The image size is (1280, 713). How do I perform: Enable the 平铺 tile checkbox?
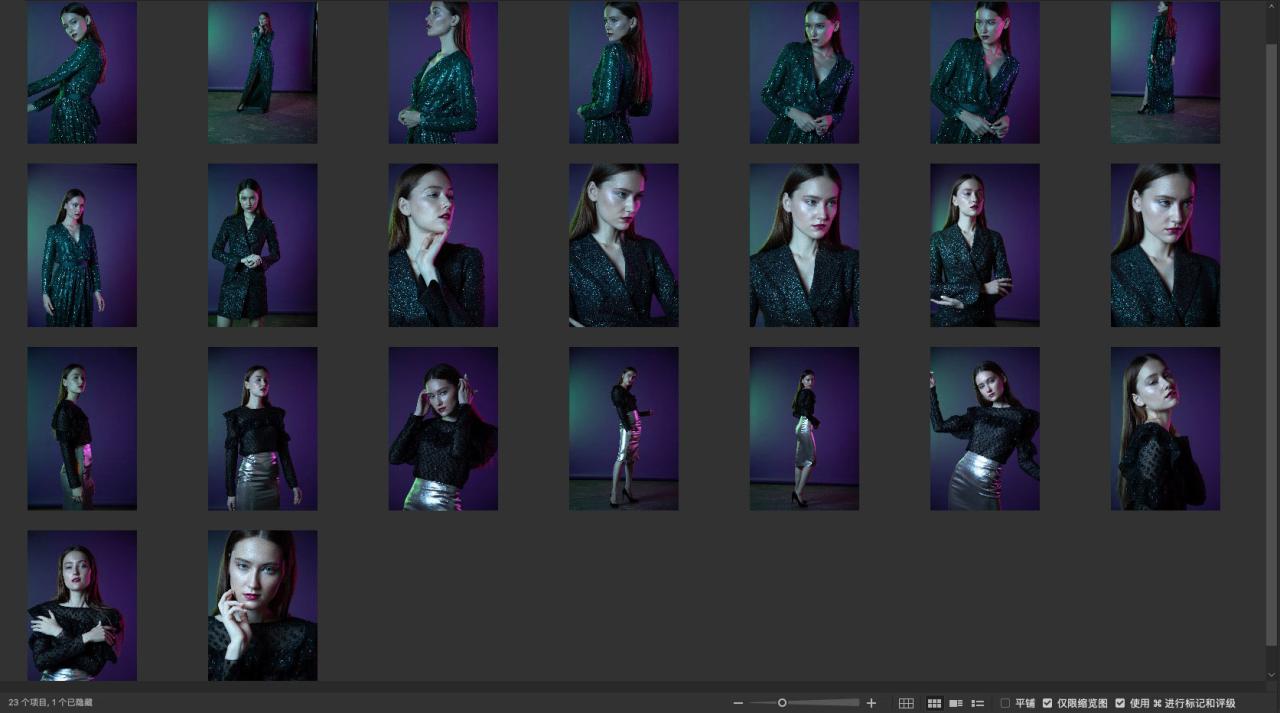(x=1005, y=703)
